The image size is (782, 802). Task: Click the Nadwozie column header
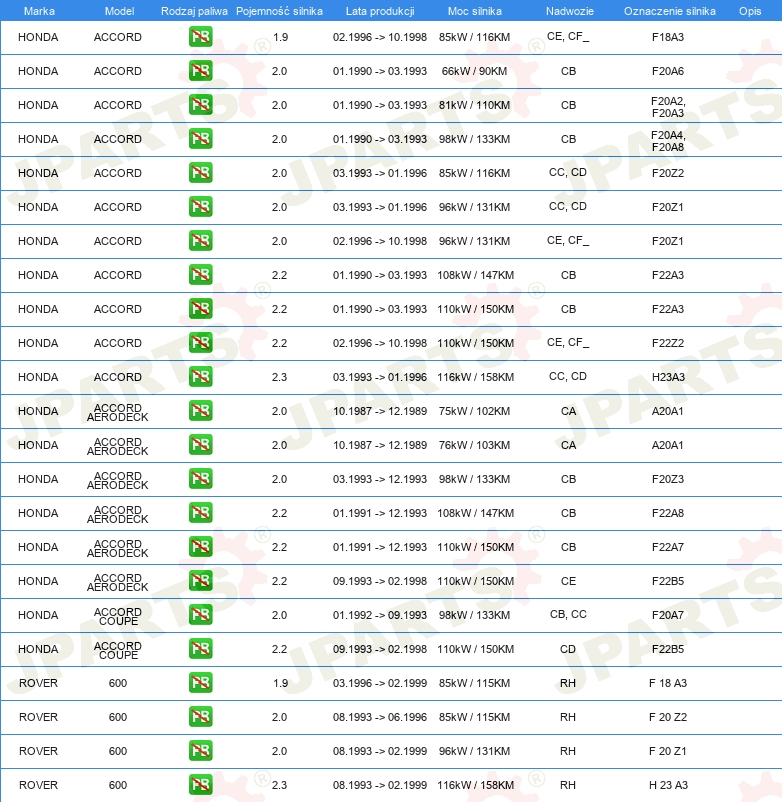coord(570,11)
